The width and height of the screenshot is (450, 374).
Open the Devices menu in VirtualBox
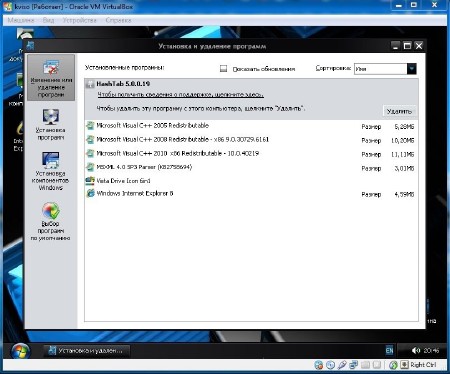point(79,20)
